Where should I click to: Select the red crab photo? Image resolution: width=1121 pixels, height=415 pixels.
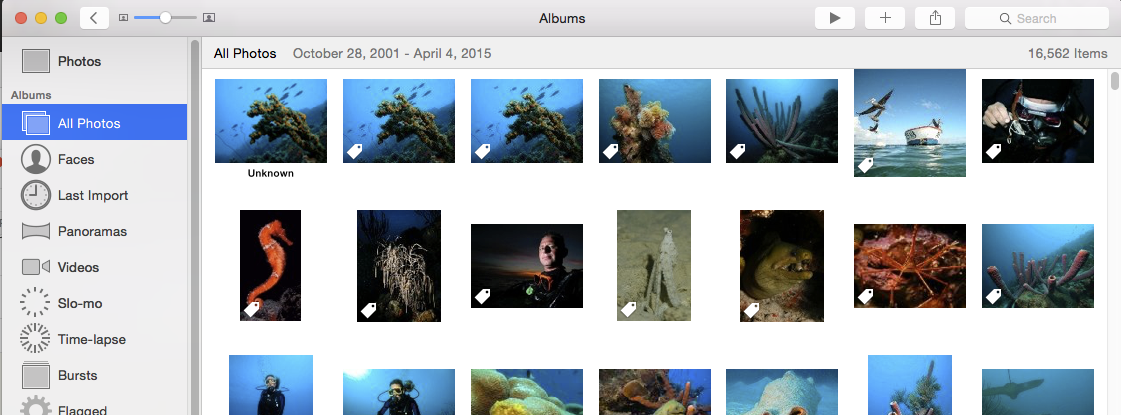[x=910, y=266]
